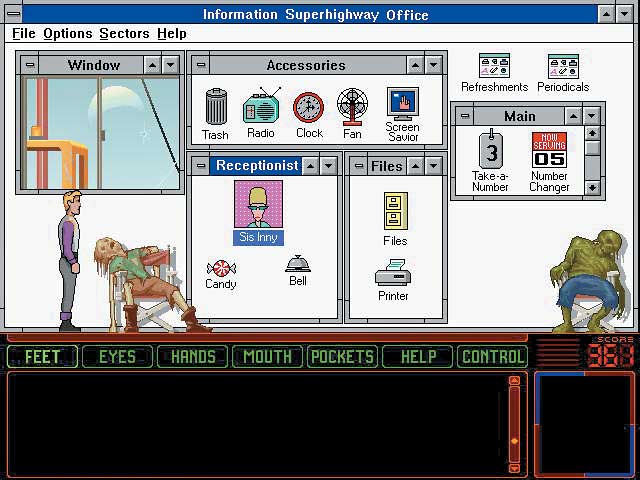Open the Help menu in menu bar
This screenshot has height=480, width=640.
172,33
